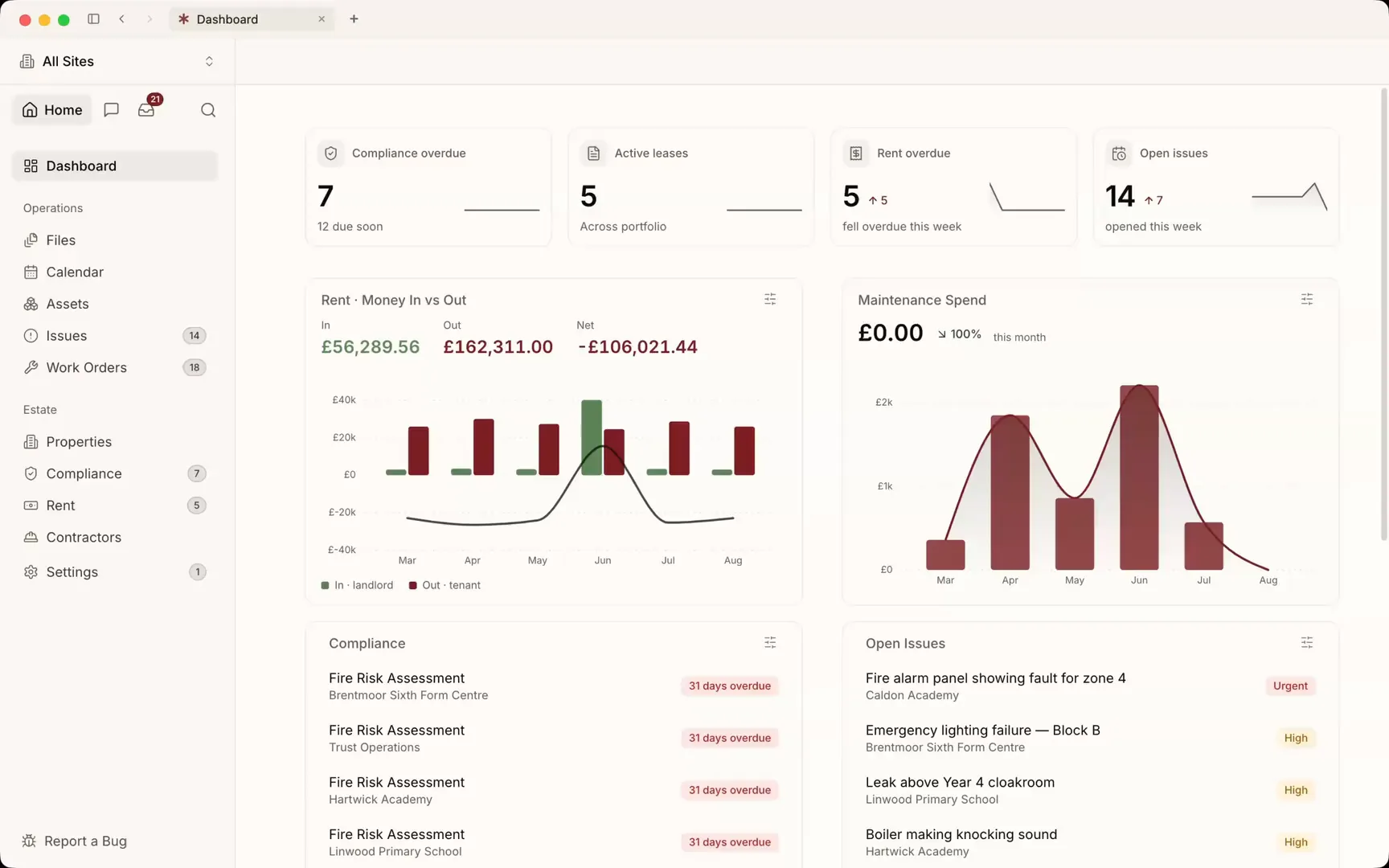The image size is (1389, 868).
Task: Switch to the Home tab
Action: pyautogui.click(x=52, y=110)
